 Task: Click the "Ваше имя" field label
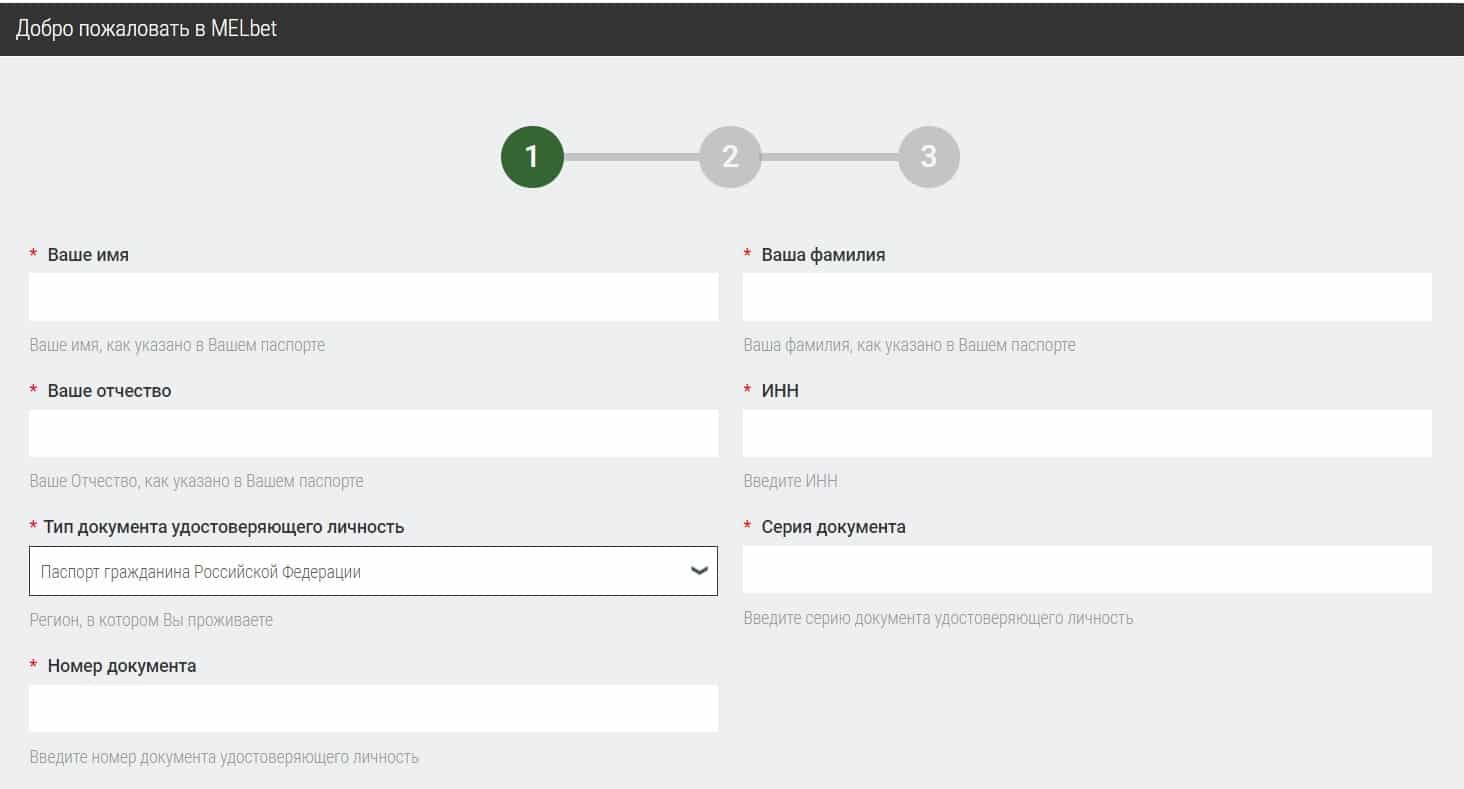pyautogui.click(x=88, y=255)
